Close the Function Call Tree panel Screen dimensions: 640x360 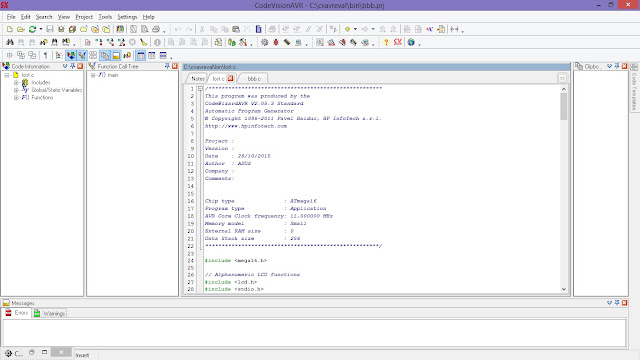(x=175, y=66)
